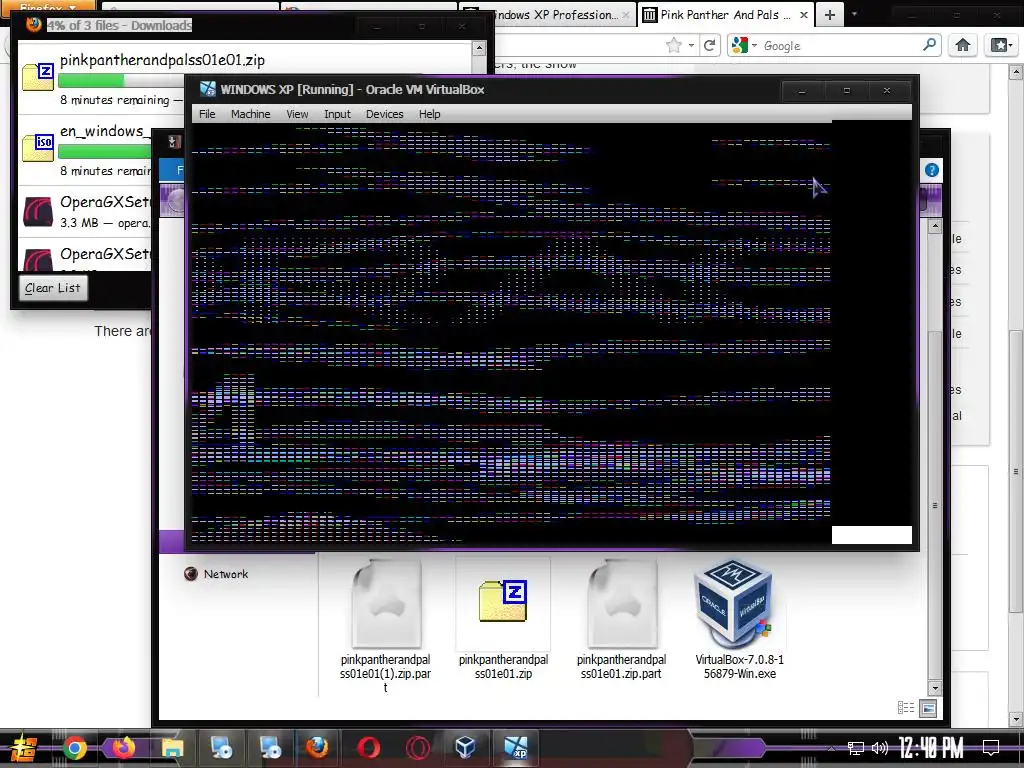Click the en_windows iso download icon
Viewport: 1024px width, 768px height.
click(x=37, y=148)
